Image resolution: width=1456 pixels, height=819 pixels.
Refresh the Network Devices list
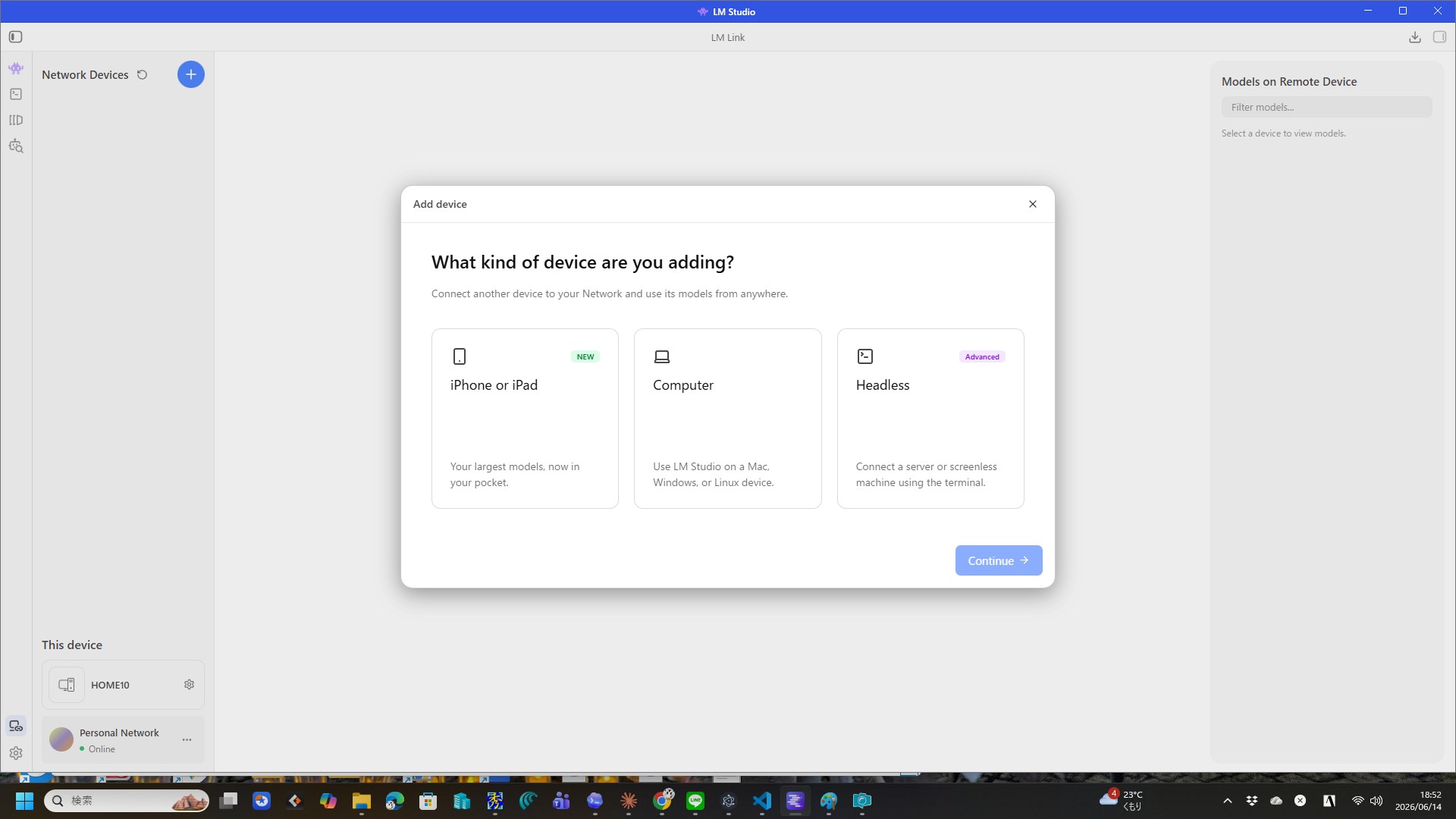click(142, 74)
